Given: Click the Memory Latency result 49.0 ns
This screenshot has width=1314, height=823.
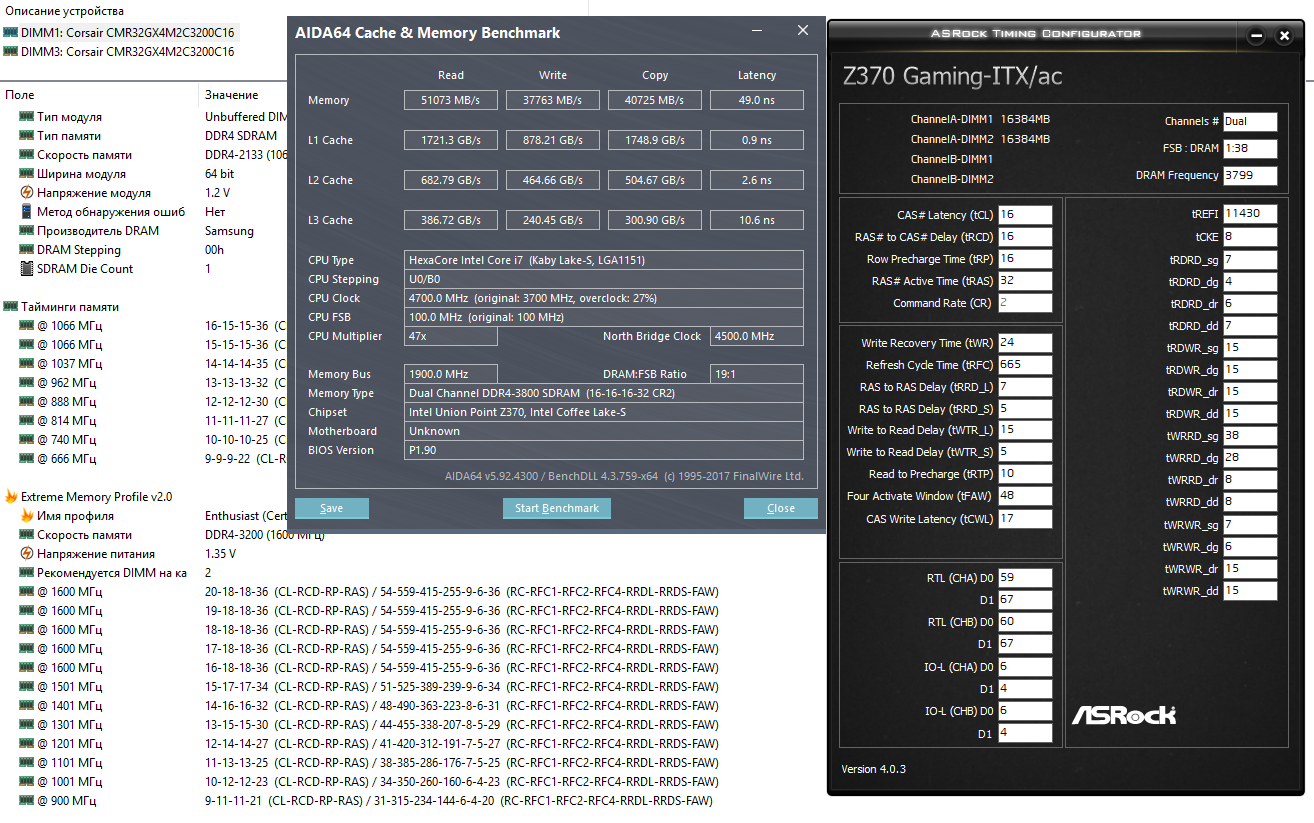Looking at the screenshot, I should [x=757, y=100].
